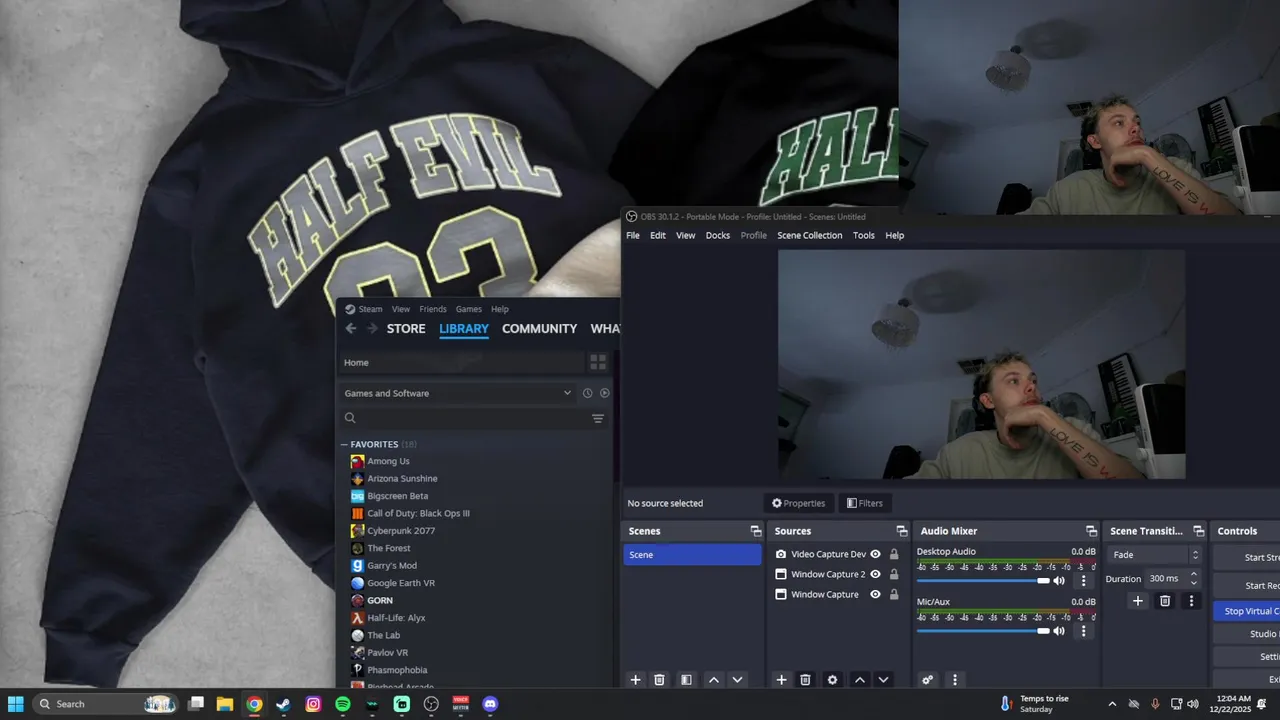Open OBS Tools menu
1280x720 pixels.
click(x=864, y=235)
